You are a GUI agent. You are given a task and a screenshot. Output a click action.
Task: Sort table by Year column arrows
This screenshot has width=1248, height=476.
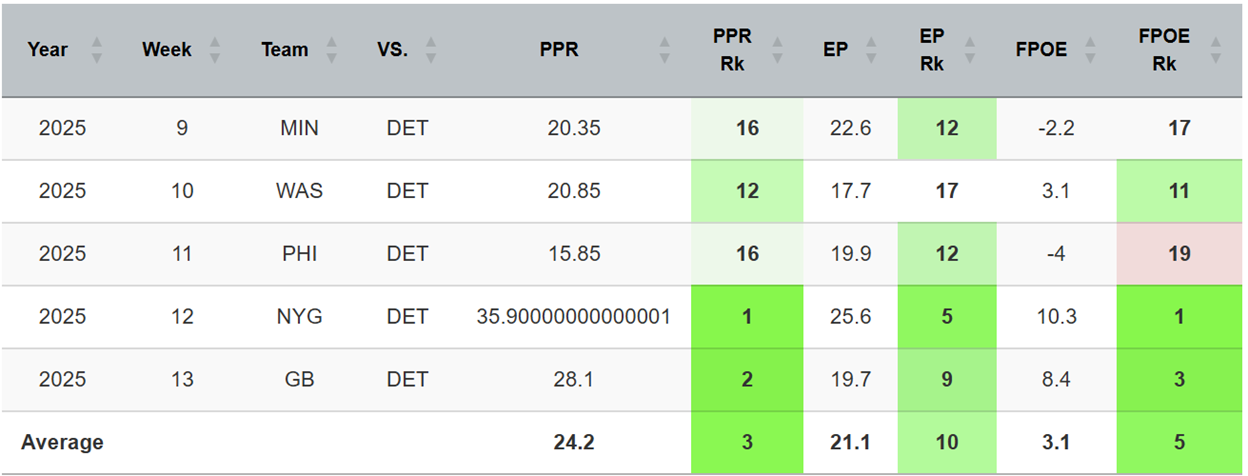coord(97,50)
